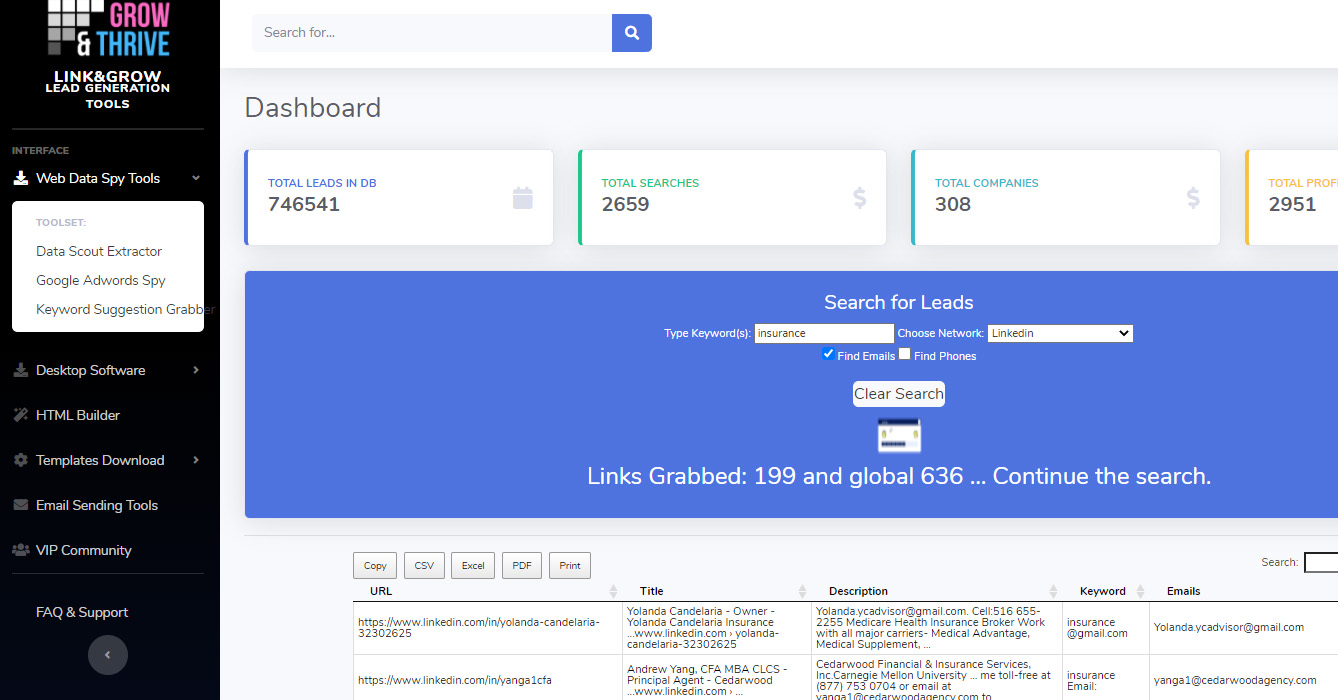This screenshot has width=1338, height=700.
Task: Click the loading browser image above Links Grabbed
Action: click(898, 436)
